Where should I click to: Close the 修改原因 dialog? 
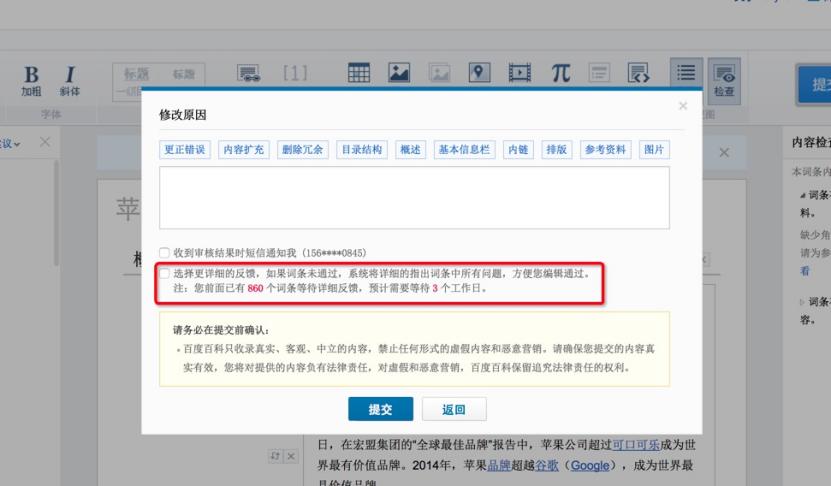[x=683, y=106]
